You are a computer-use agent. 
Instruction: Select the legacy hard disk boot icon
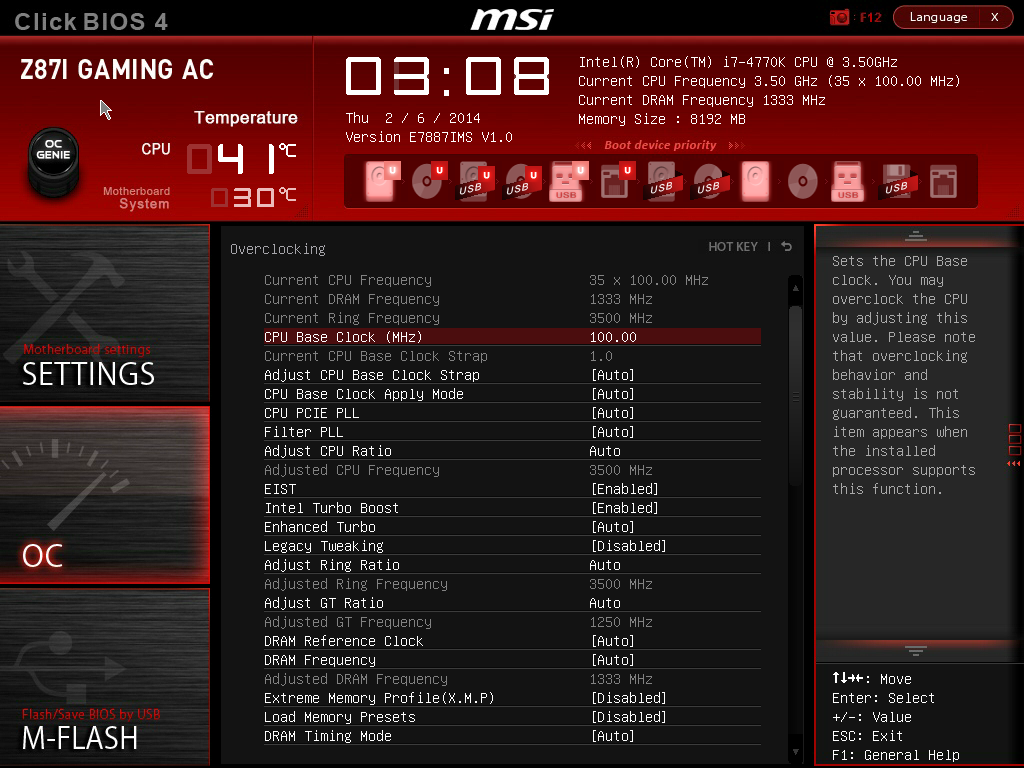[x=756, y=180]
